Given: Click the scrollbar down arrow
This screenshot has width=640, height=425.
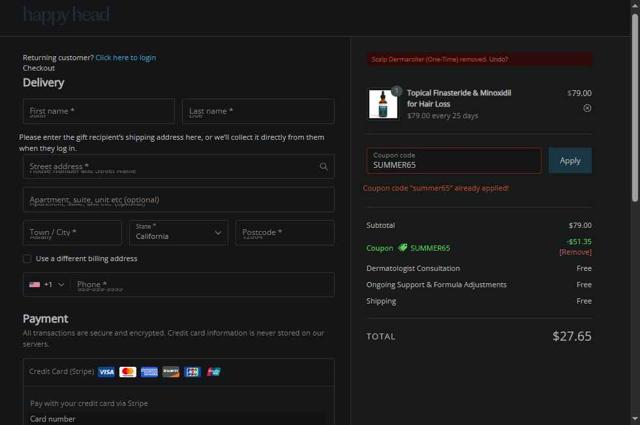Looking at the screenshot, I should coord(635,419).
